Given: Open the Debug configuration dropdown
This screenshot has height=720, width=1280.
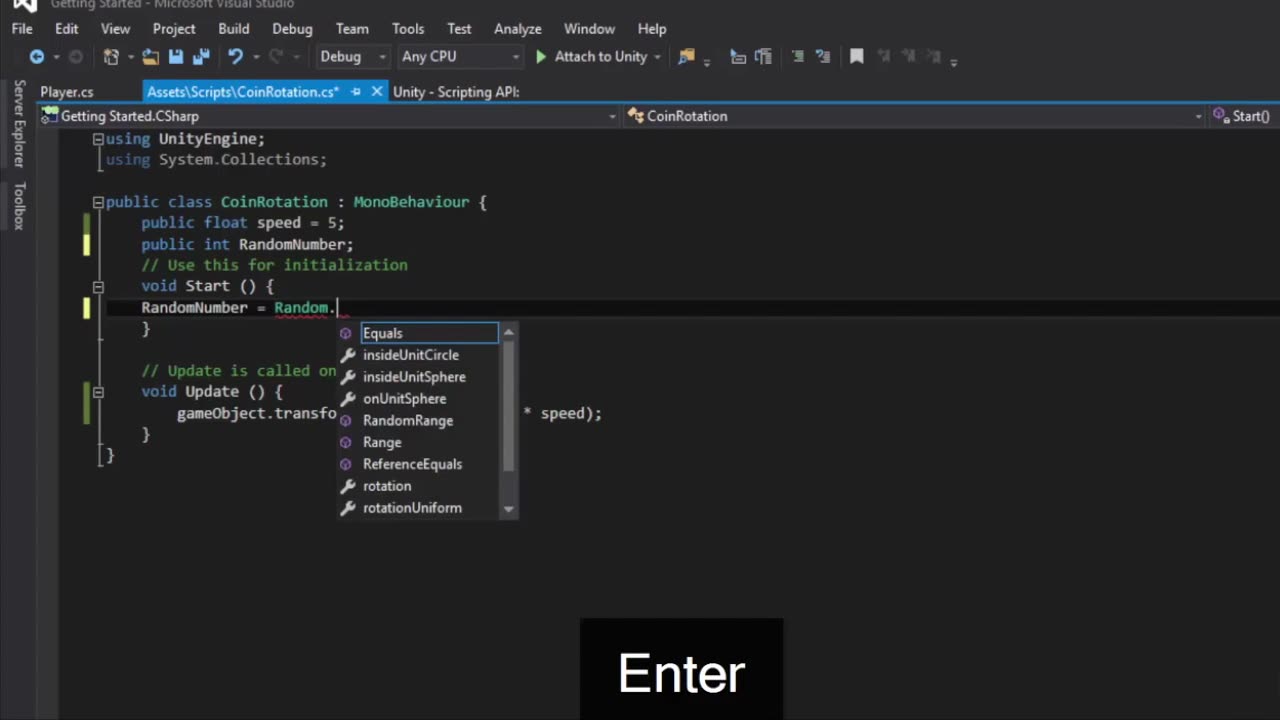Looking at the screenshot, I should point(353,57).
